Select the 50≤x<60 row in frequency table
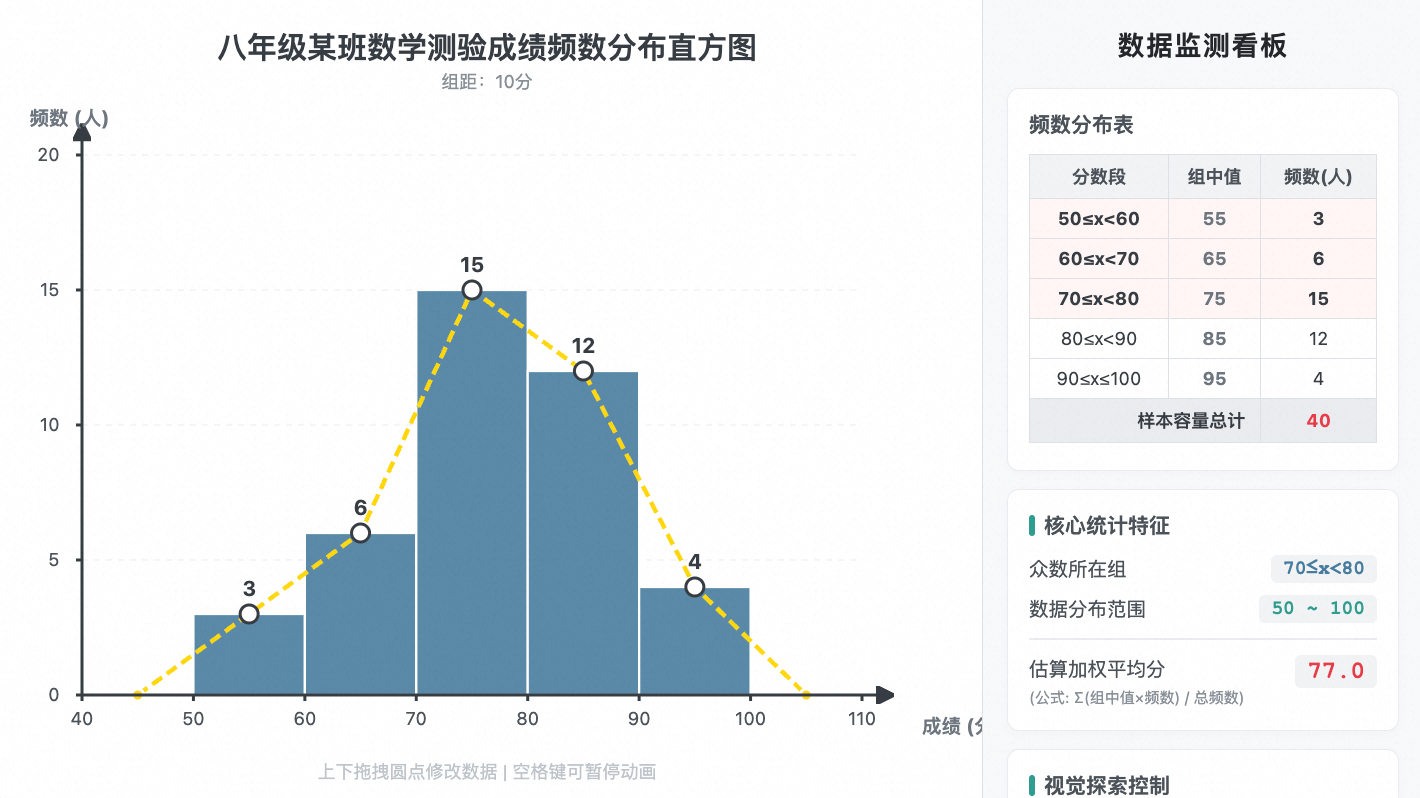 pyautogui.click(x=1203, y=219)
